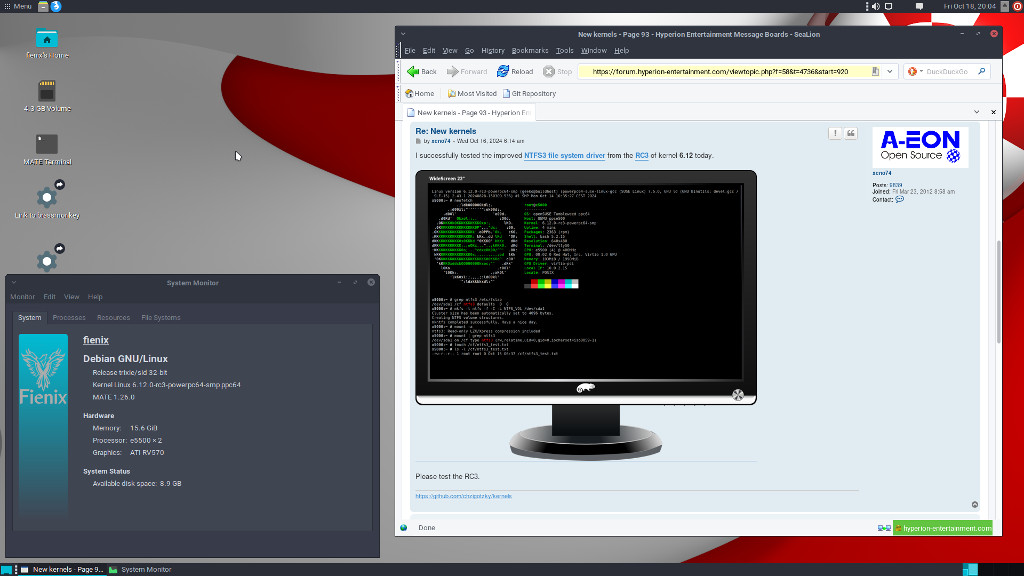This screenshot has width=1024, height=576.
Task: Click the back-to-top arrow icon in post
Action: click(x=974, y=504)
